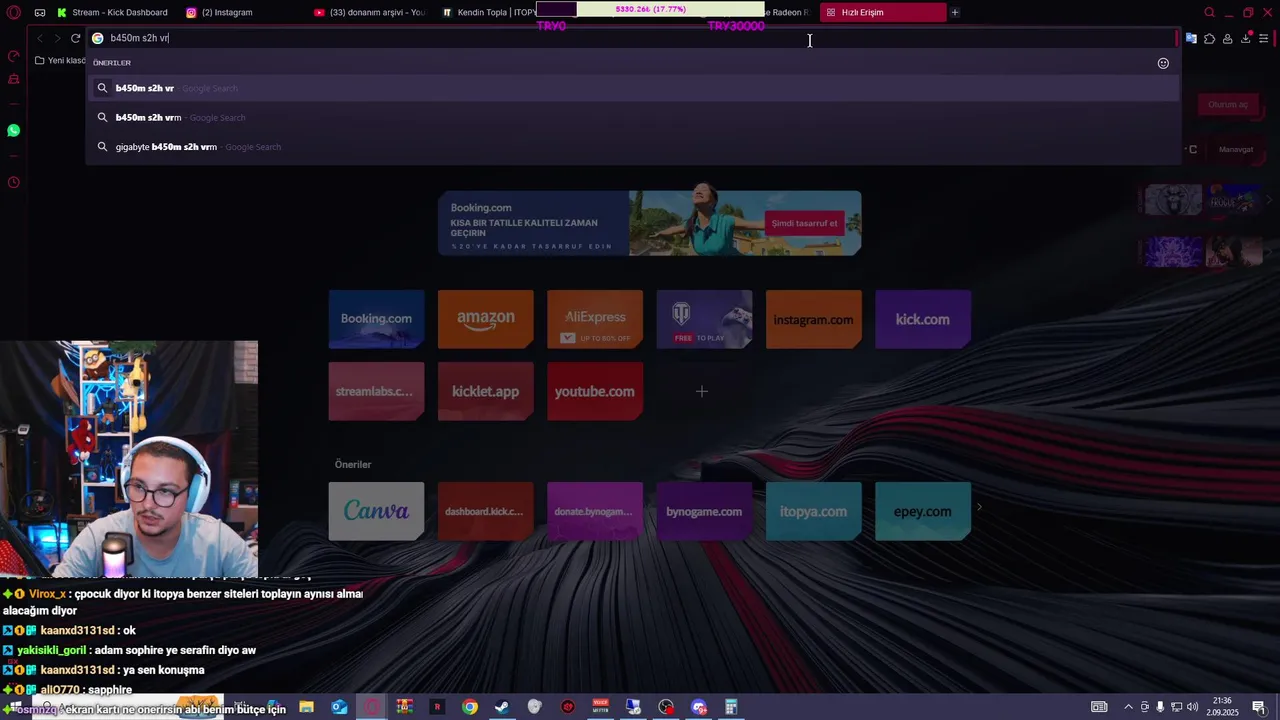Open the dashboard.kick.com suggested tile
Image resolution: width=1280 pixels, height=720 pixels.
coord(485,511)
